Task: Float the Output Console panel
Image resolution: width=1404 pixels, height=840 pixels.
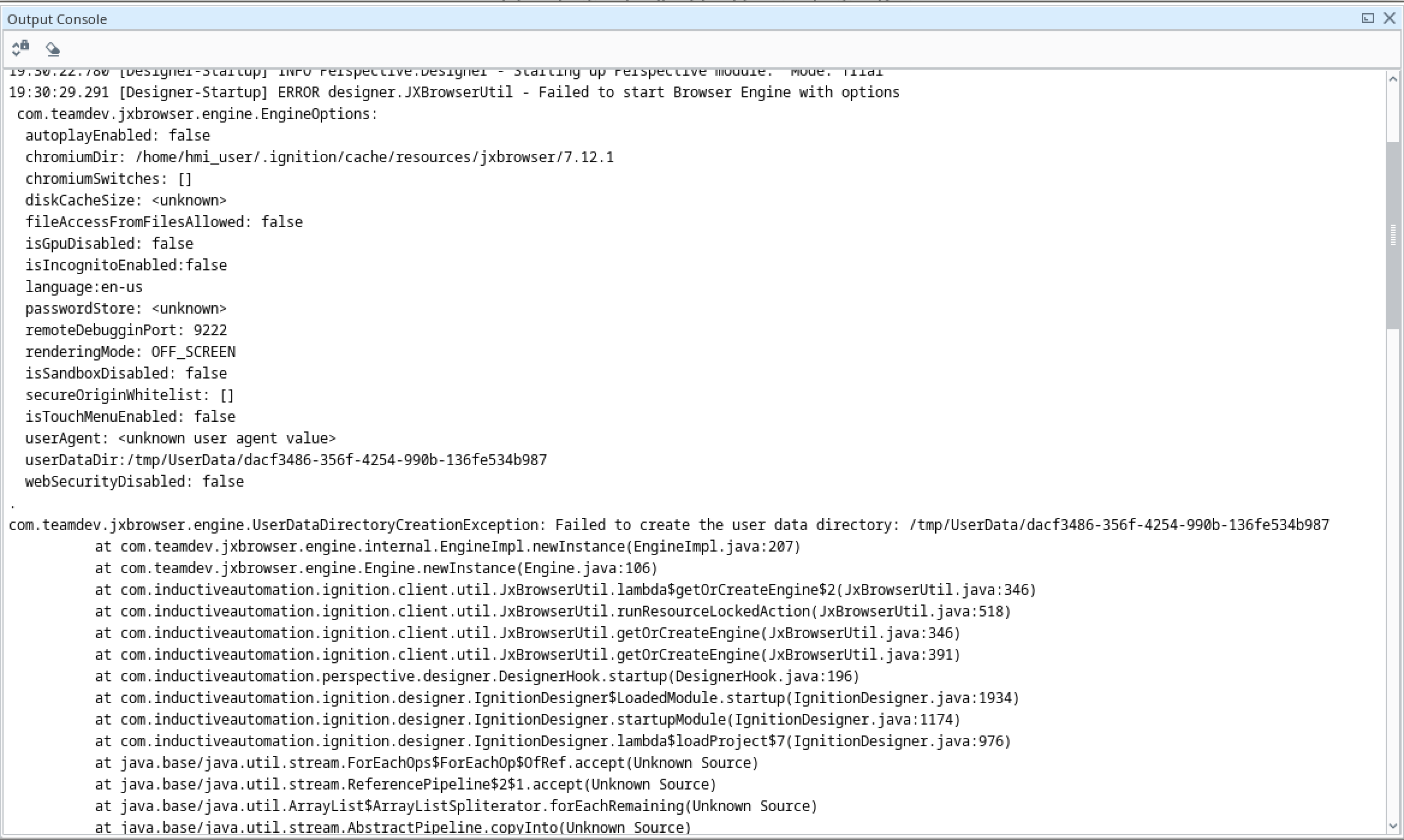Action: [1367, 19]
